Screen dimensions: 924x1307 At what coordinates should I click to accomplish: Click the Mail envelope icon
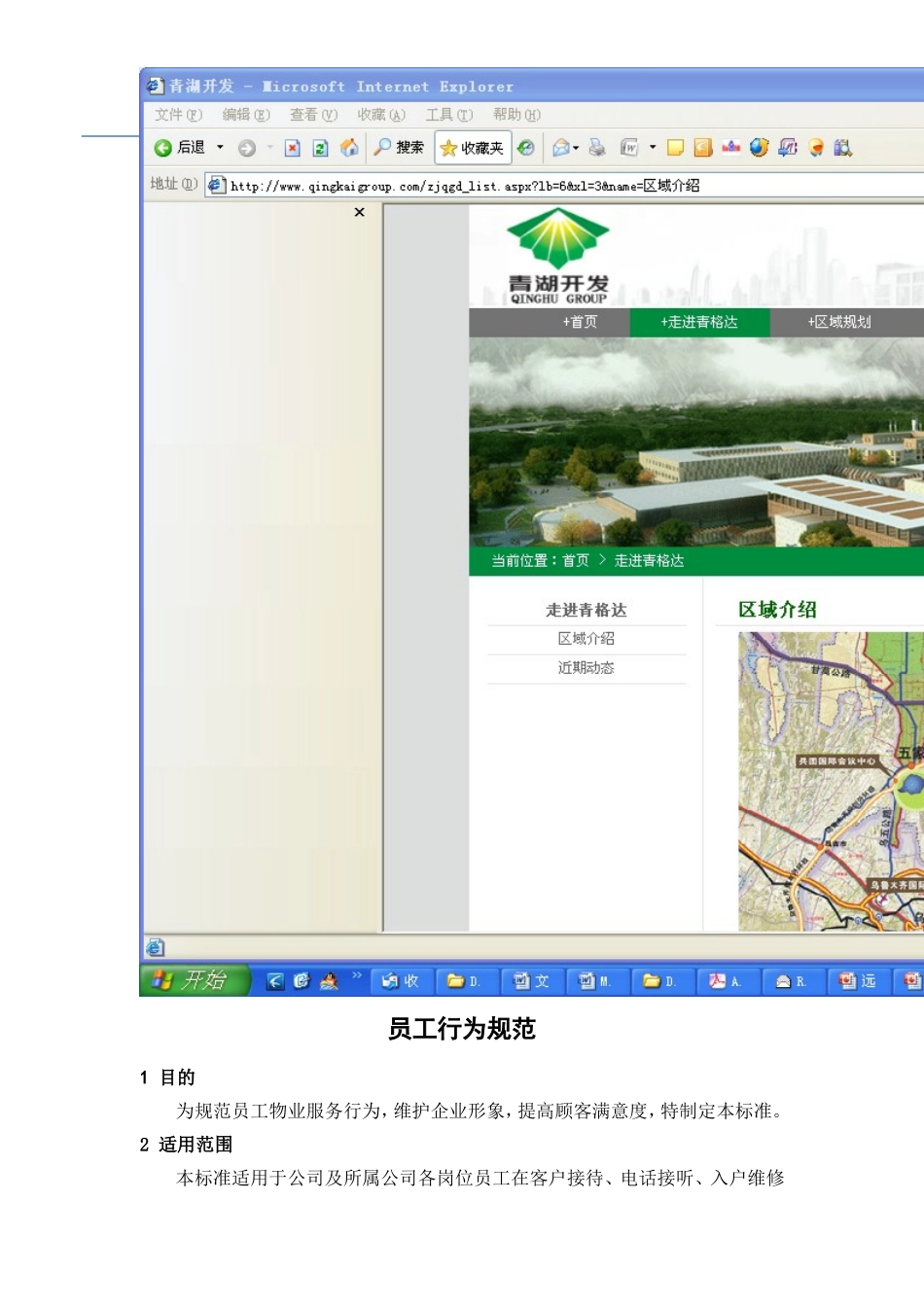560,148
